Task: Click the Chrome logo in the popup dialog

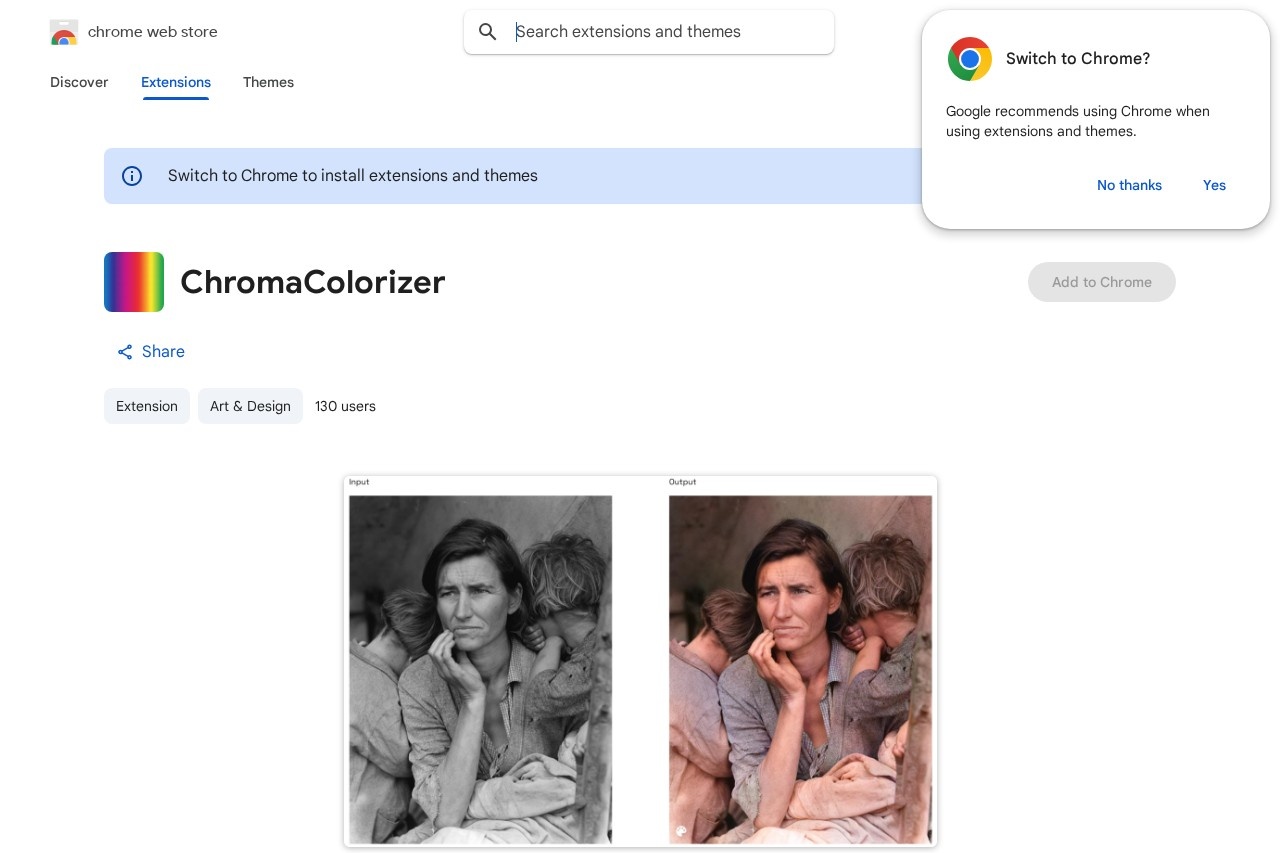Action: [969, 59]
